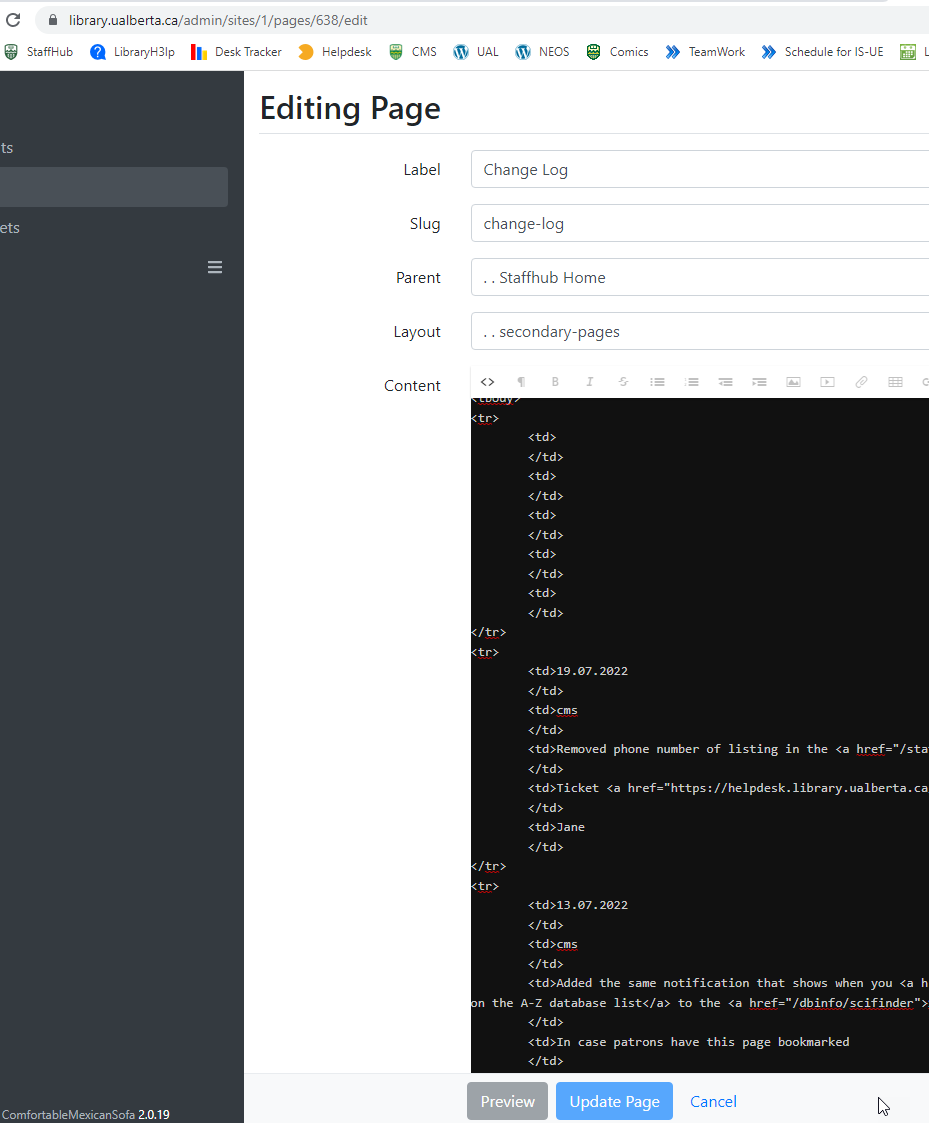Apply bold formatting in the editor
Screen dimensions: 929x1123
(x=555, y=382)
